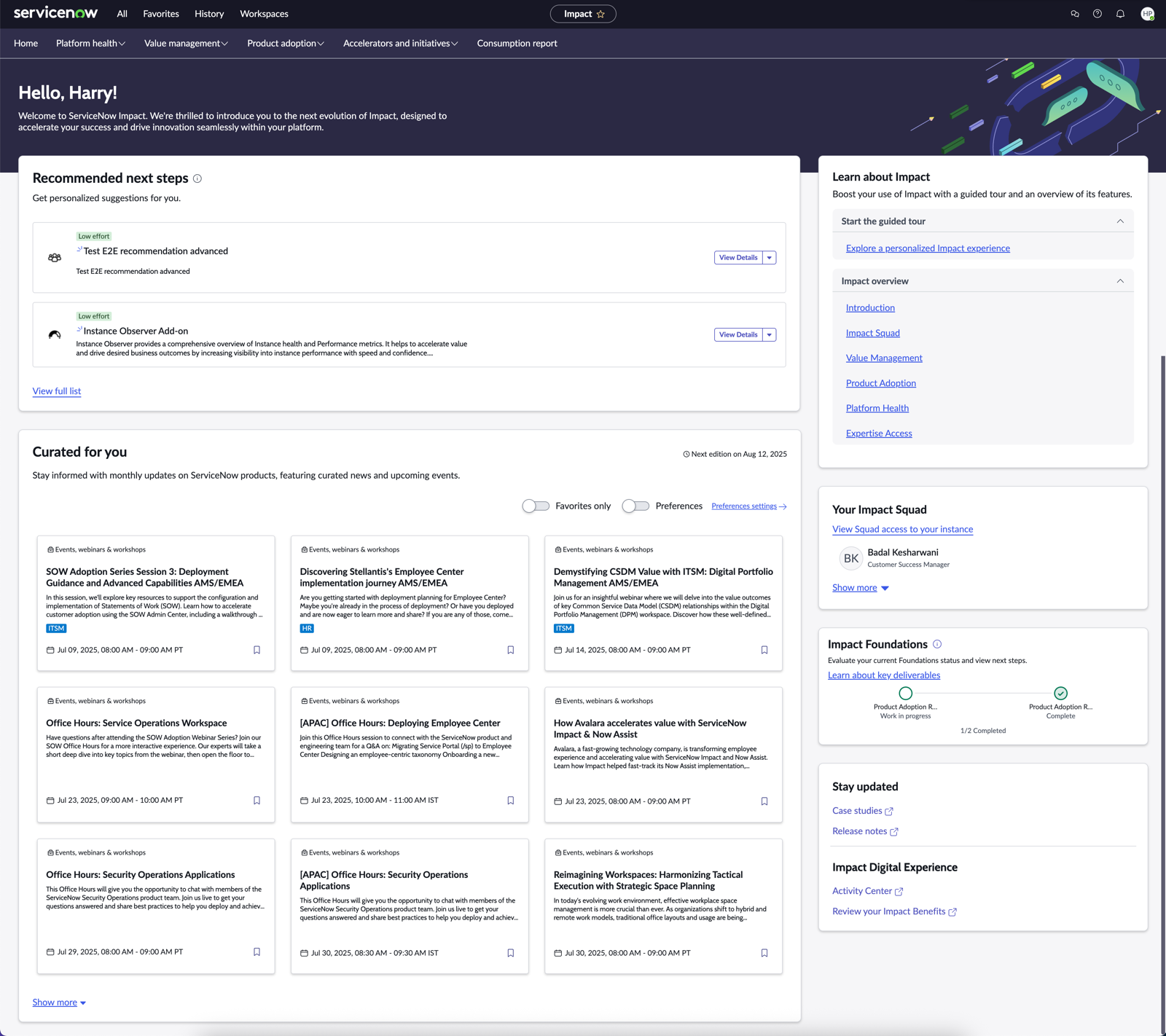Expand Show more in Your Impact Squad
The width and height of the screenshot is (1166, 1036).
coord(861,588)
